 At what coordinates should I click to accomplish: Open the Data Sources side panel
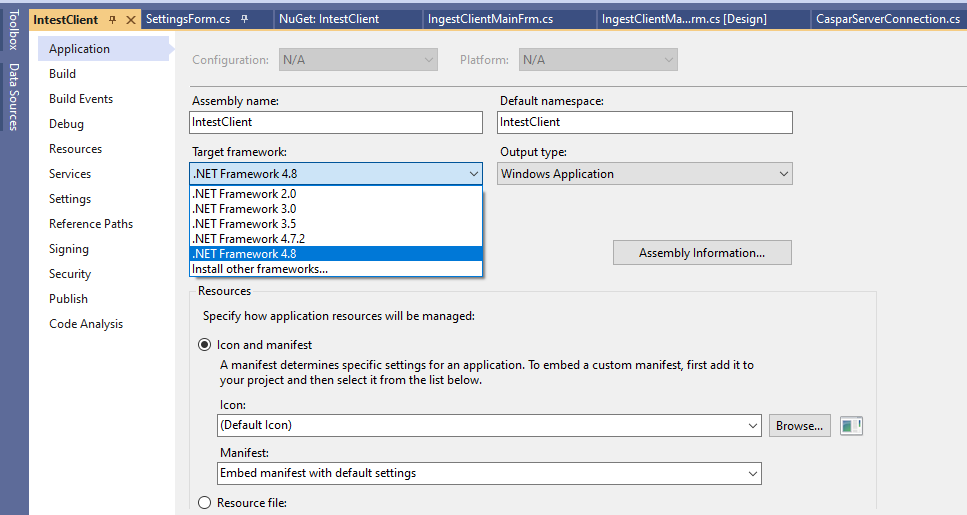(14, 97)
